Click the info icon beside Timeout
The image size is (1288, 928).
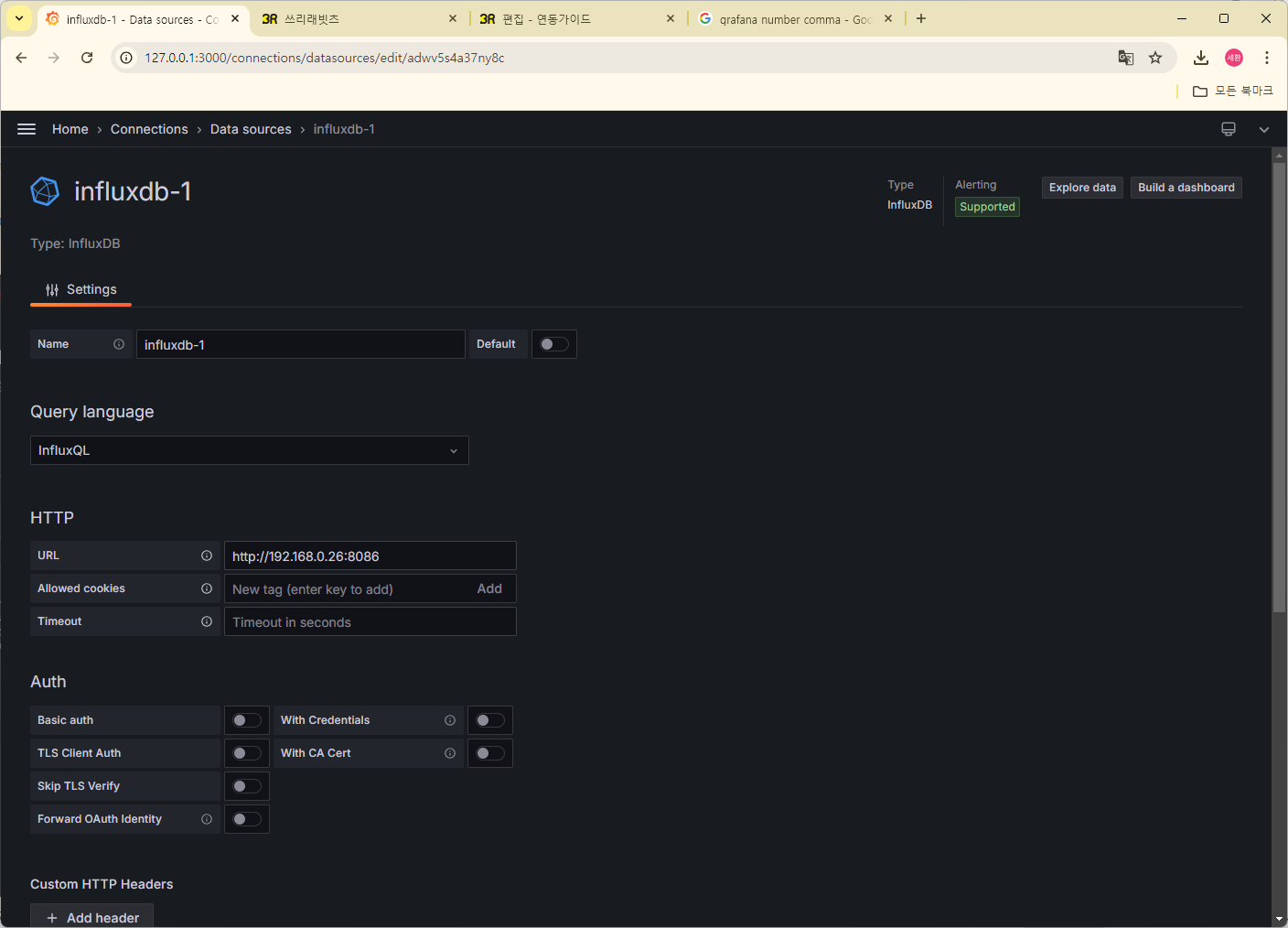pos(207,621)
